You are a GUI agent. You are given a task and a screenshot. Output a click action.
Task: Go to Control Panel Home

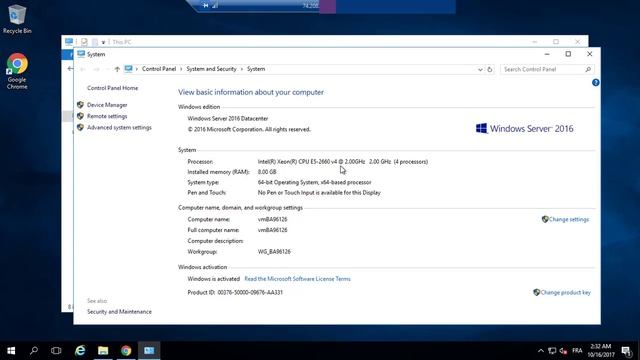[112, 88]
